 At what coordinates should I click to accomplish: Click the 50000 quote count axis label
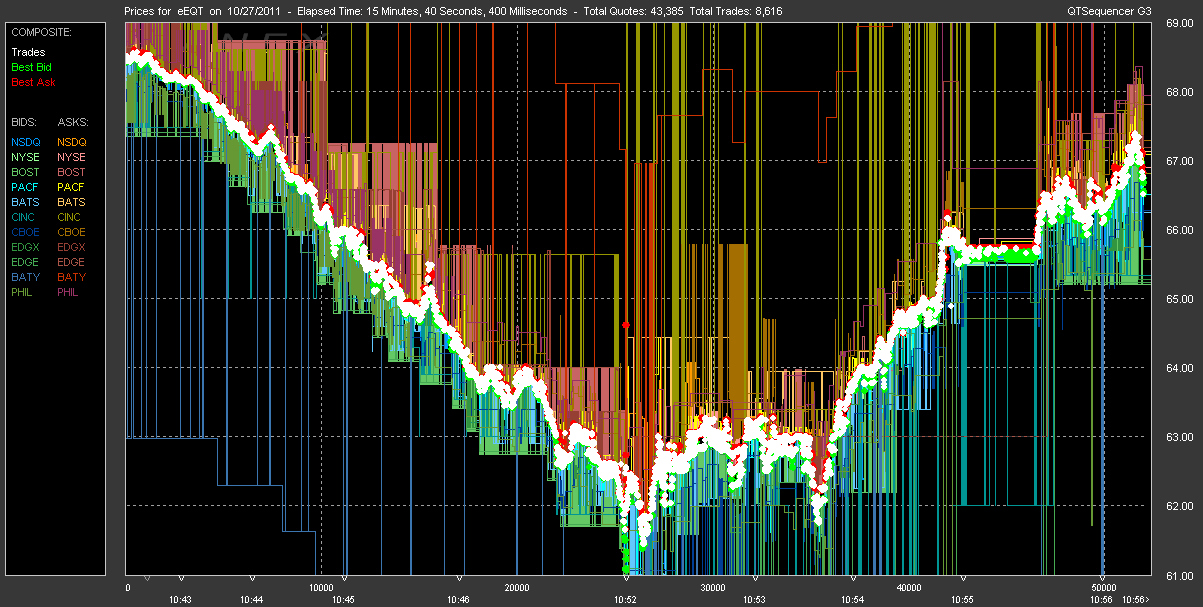point(1104,588)
